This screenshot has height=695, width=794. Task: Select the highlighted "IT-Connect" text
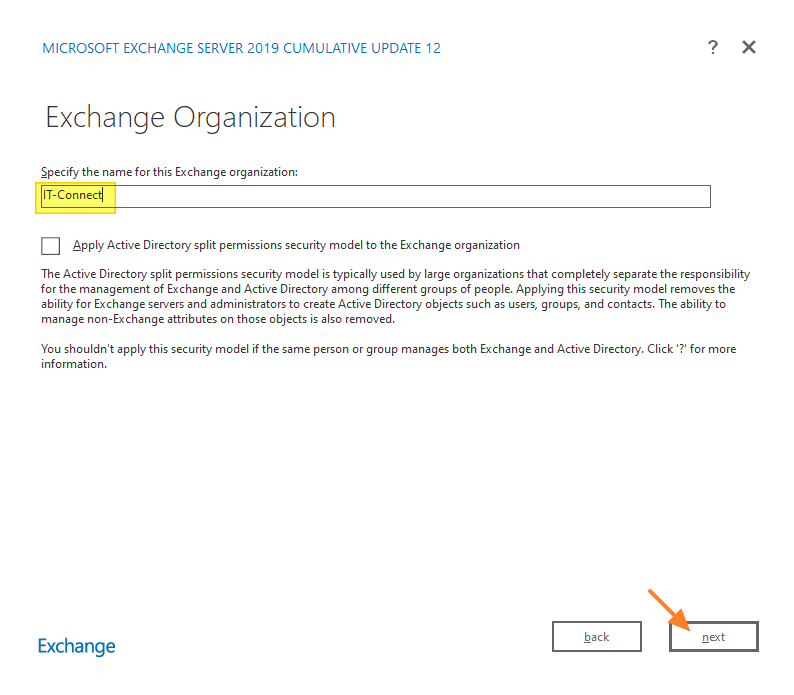pyautogui.click(x=72, y=196)
